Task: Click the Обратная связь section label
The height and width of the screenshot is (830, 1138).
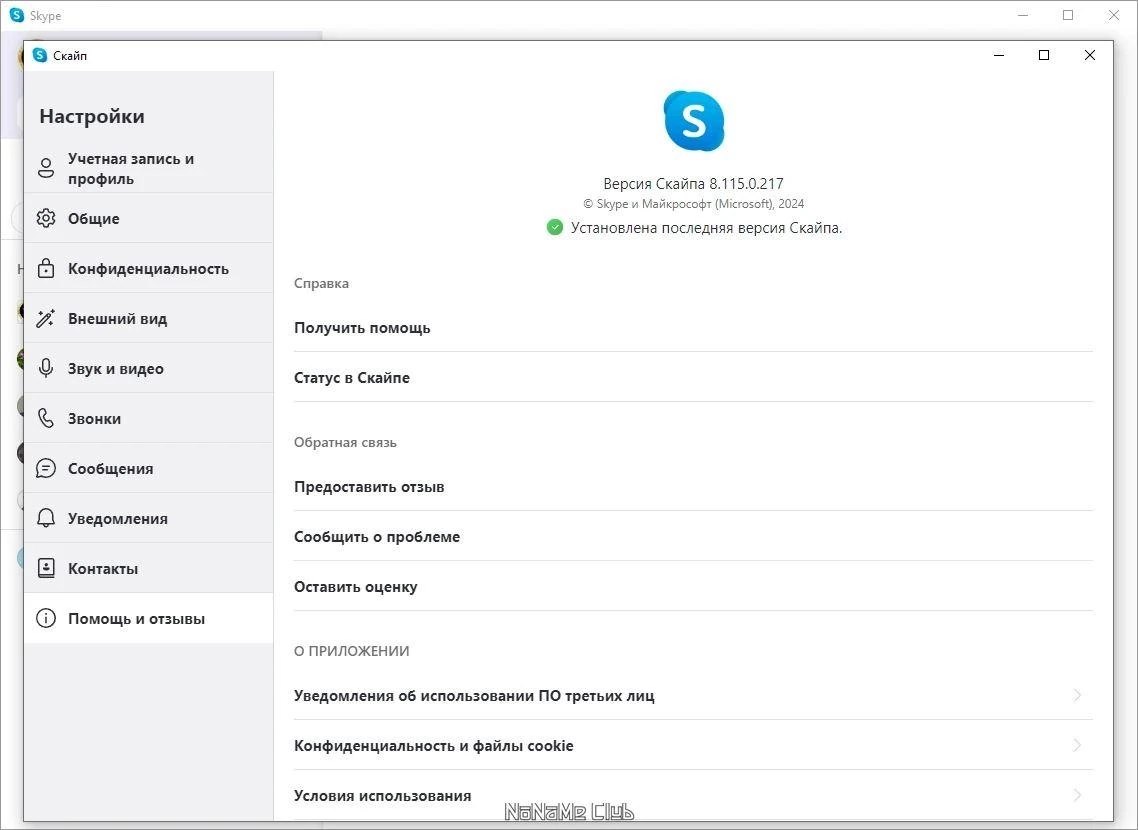Action: coord(345,443)
